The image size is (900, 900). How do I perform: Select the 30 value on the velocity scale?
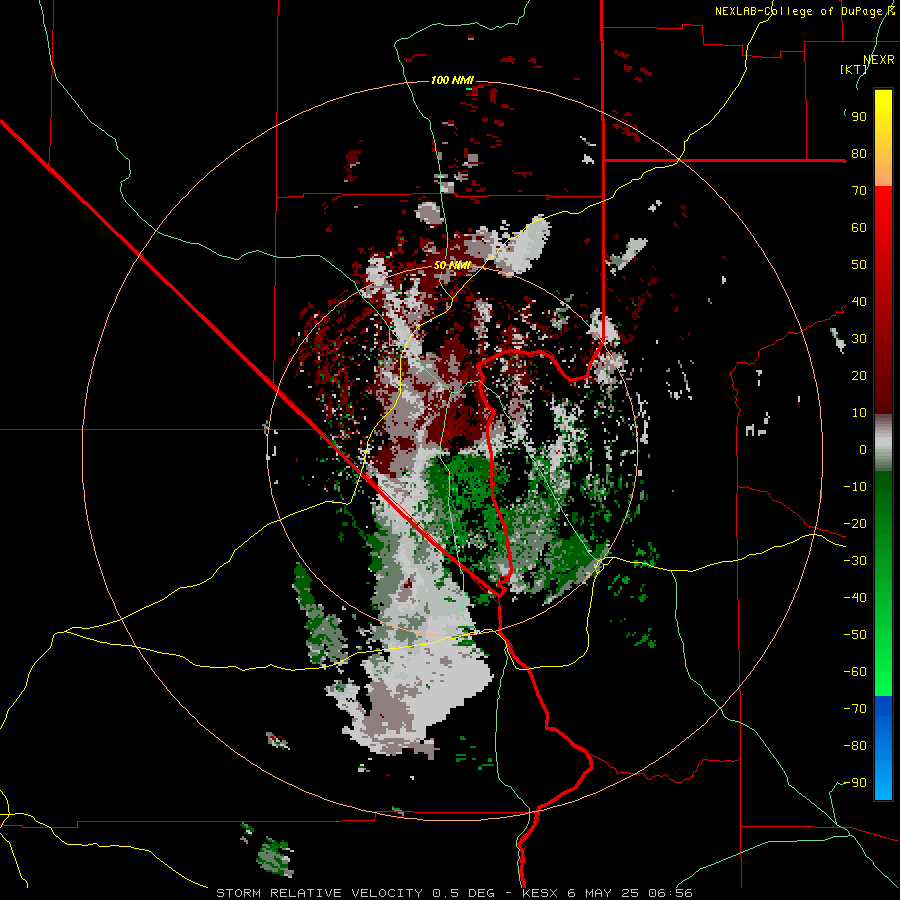(859, 339)
